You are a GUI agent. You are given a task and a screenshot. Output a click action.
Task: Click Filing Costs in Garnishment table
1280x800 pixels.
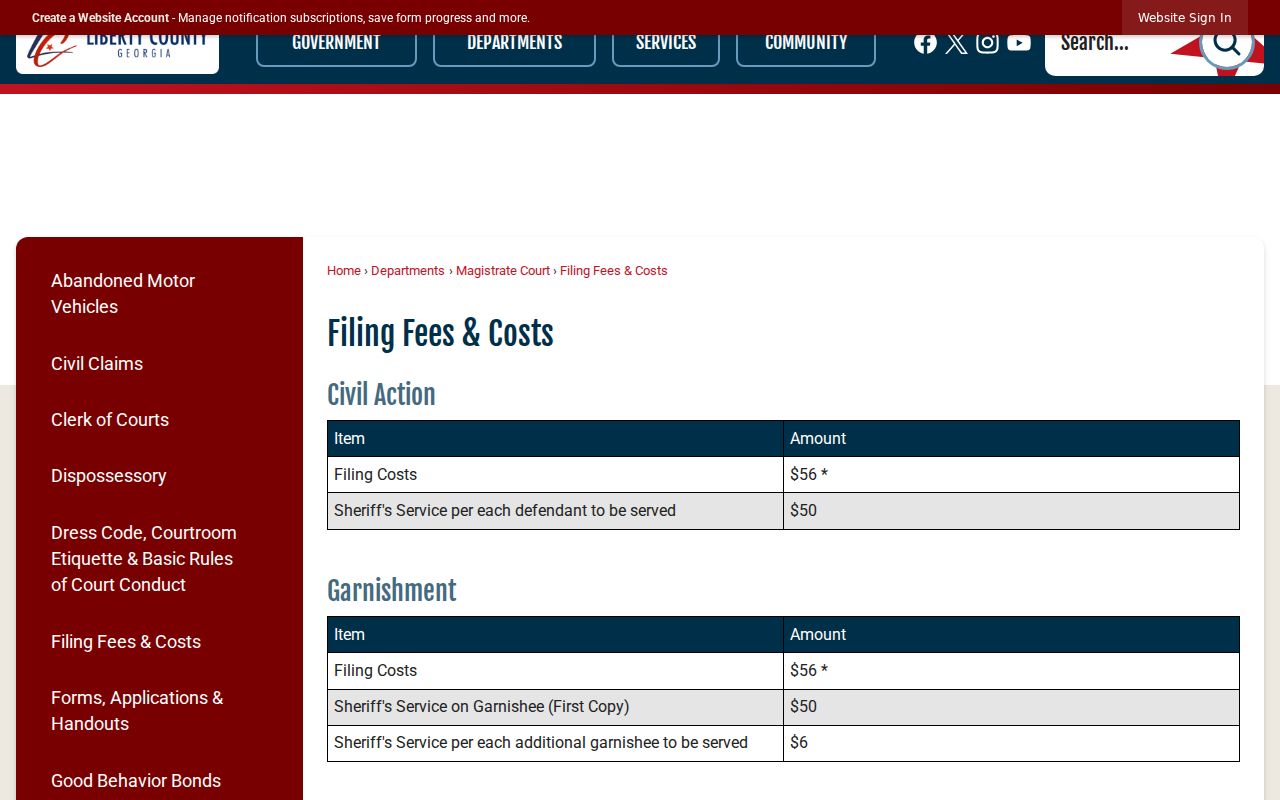point(555,671)
